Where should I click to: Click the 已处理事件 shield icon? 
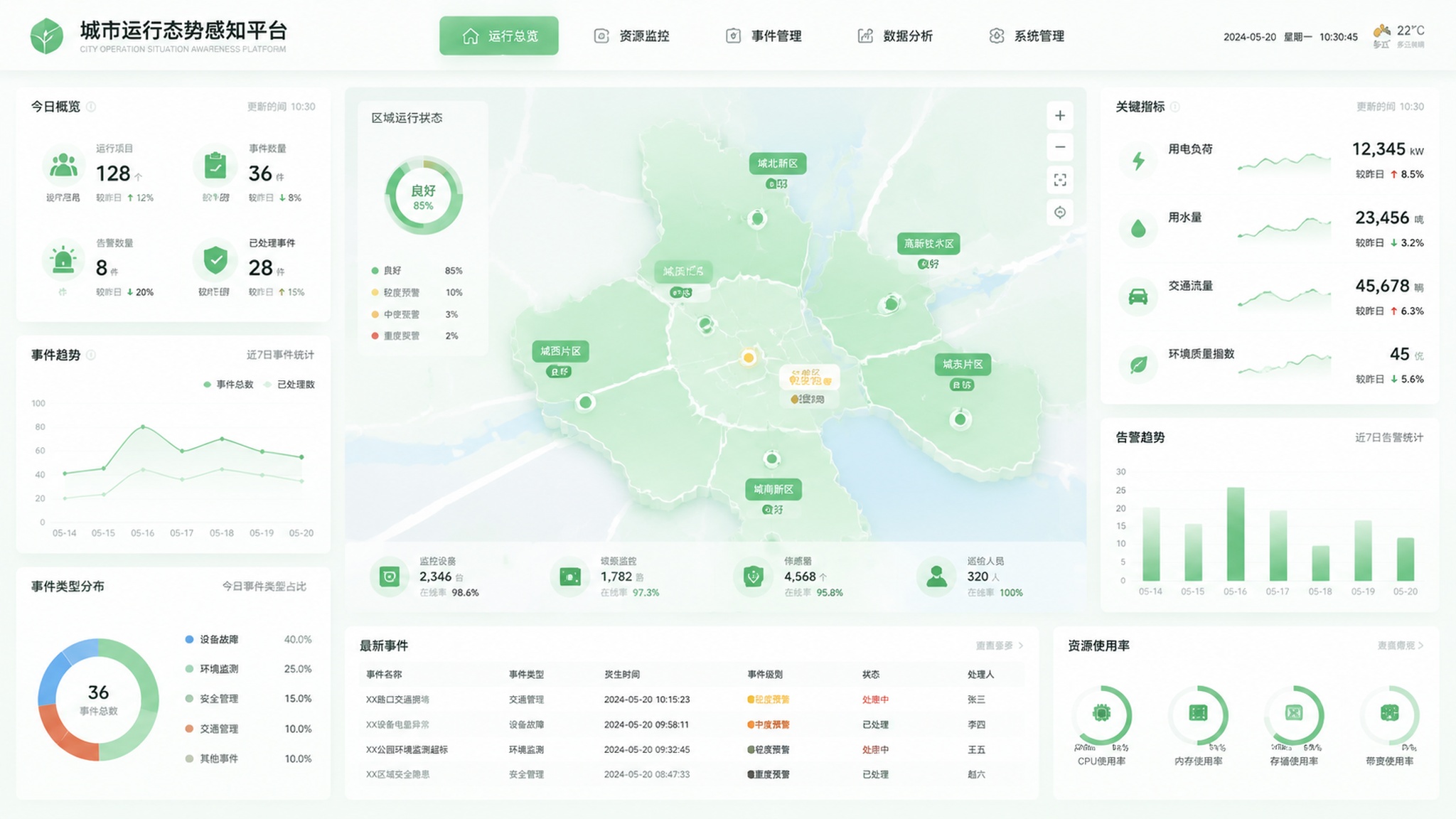[x=215, y=260]
